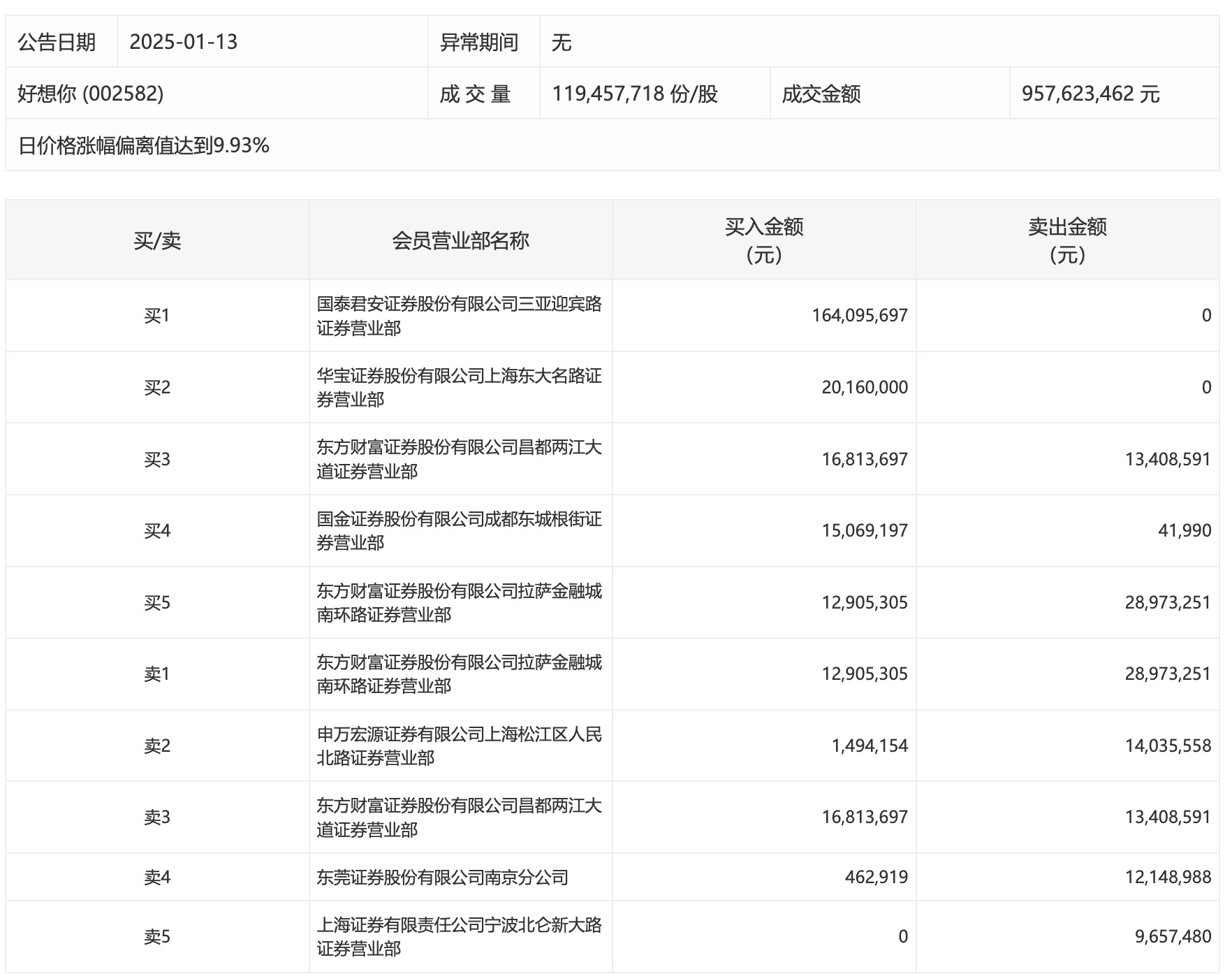Click the 买5 row label
Image resolution: width=1232 pixels, height=974 pixels.
157,602
